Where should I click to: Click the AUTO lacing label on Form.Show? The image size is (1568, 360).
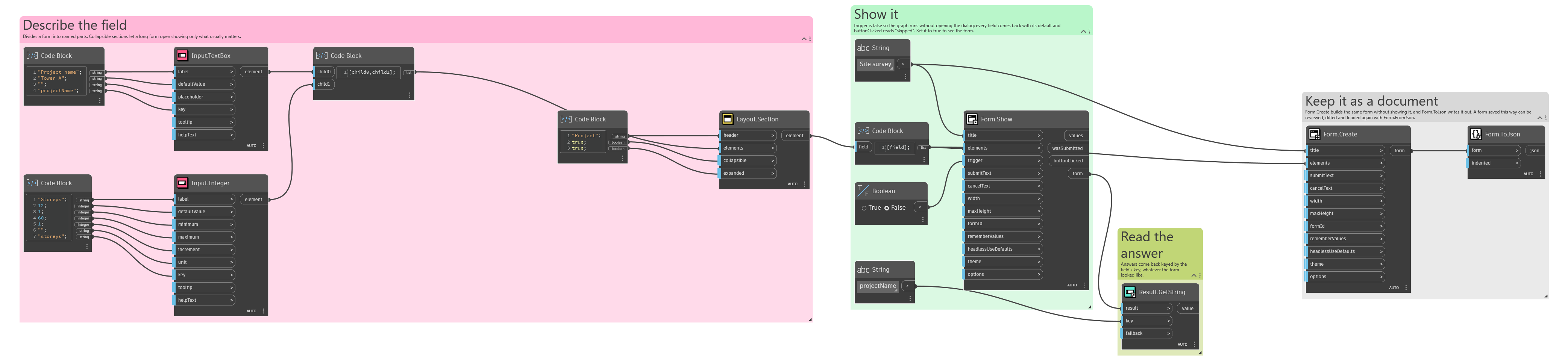click(x=1072, y=285)
